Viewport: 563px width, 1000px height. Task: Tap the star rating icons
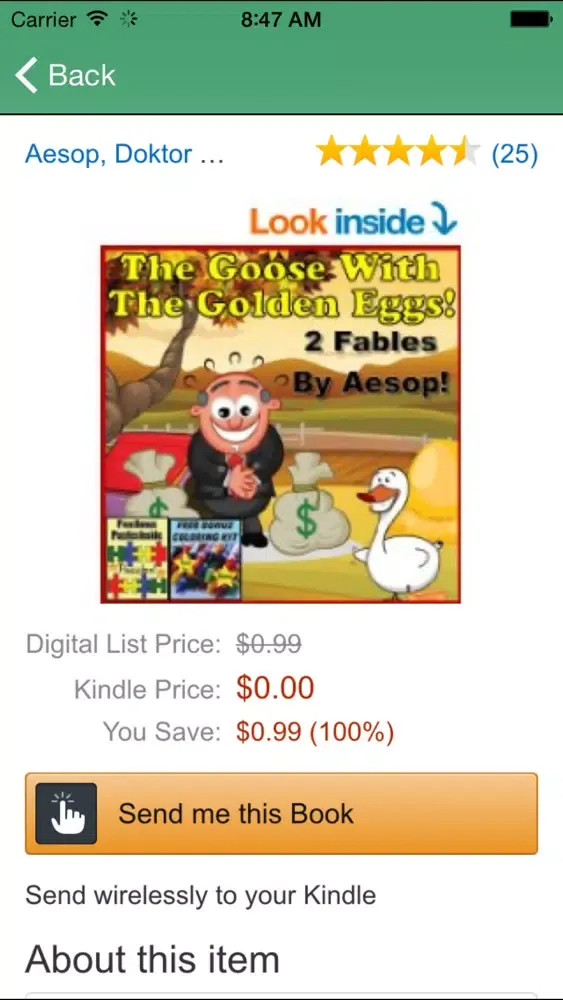pos(398,153)
